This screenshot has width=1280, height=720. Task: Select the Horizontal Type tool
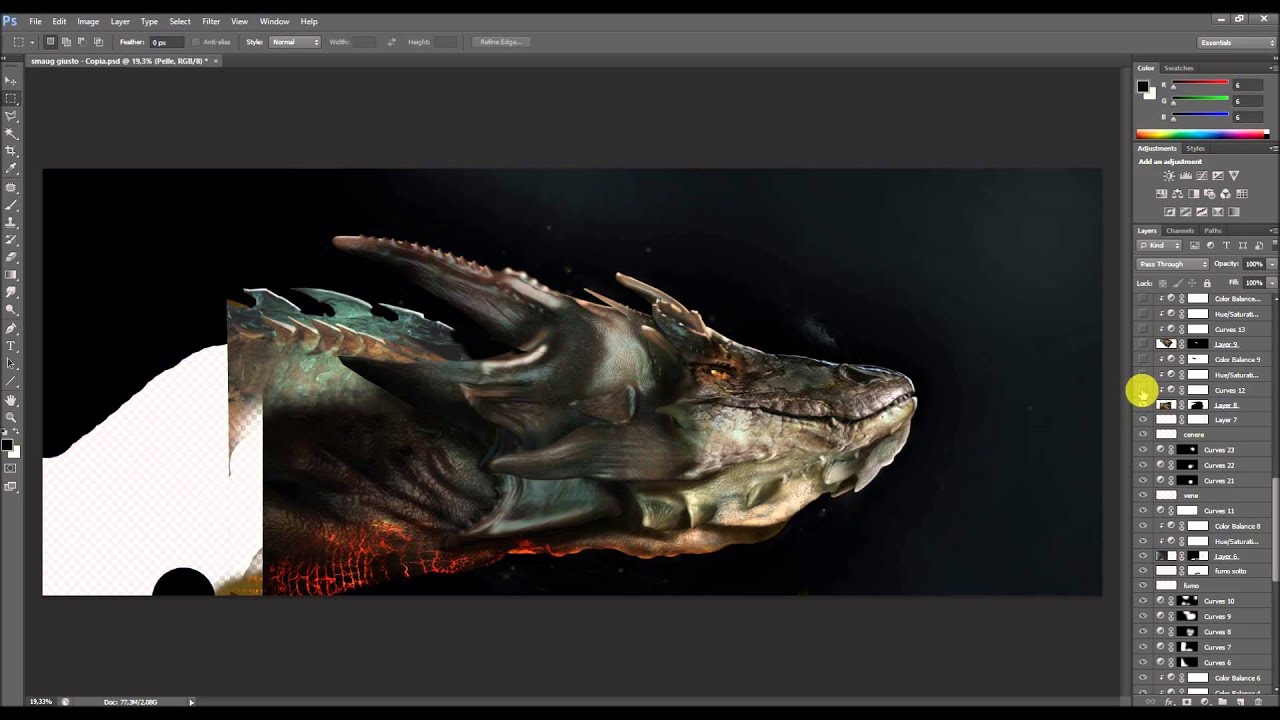pos(11,346)
